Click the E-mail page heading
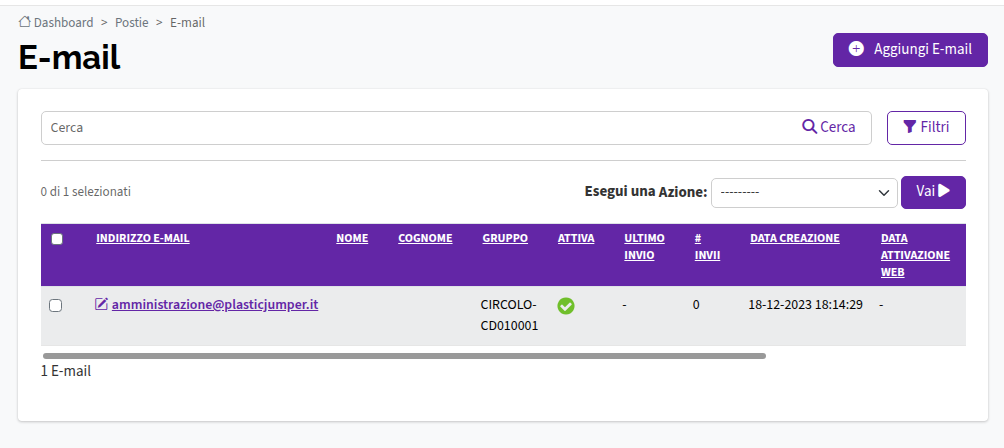Image resolution: width=1004 pixels, height=448 pixels. tap(69, 58)
